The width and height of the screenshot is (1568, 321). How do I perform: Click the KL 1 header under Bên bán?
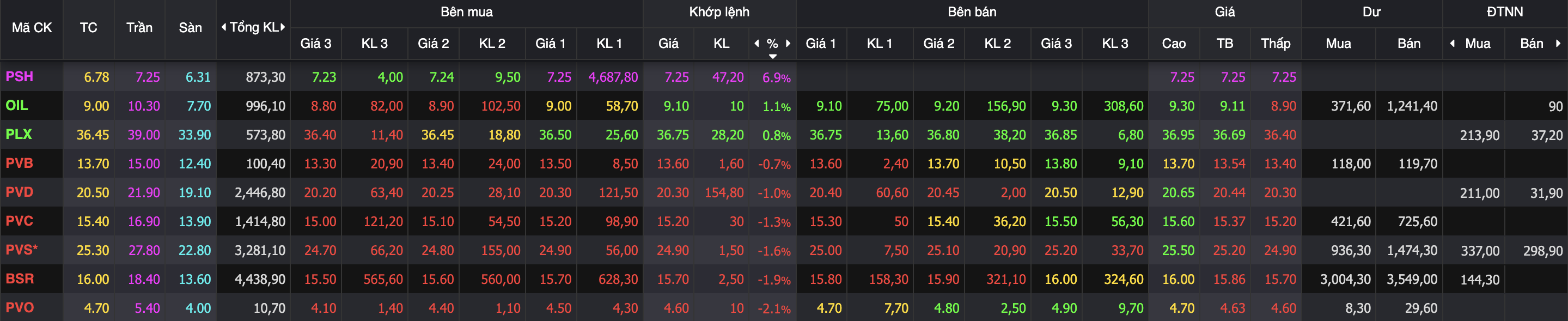click(x=880, y=43)
